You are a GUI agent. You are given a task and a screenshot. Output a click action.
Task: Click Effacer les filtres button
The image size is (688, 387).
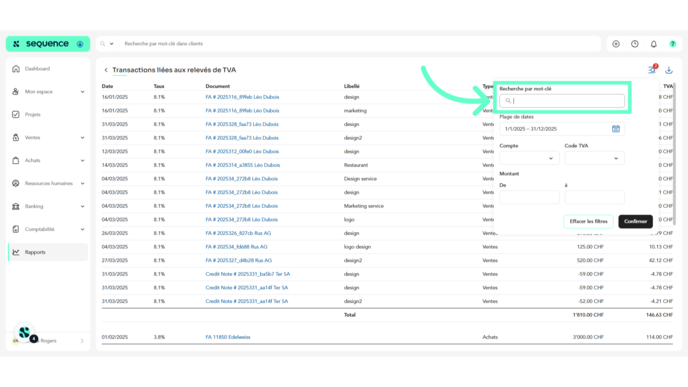coord(588,222)
